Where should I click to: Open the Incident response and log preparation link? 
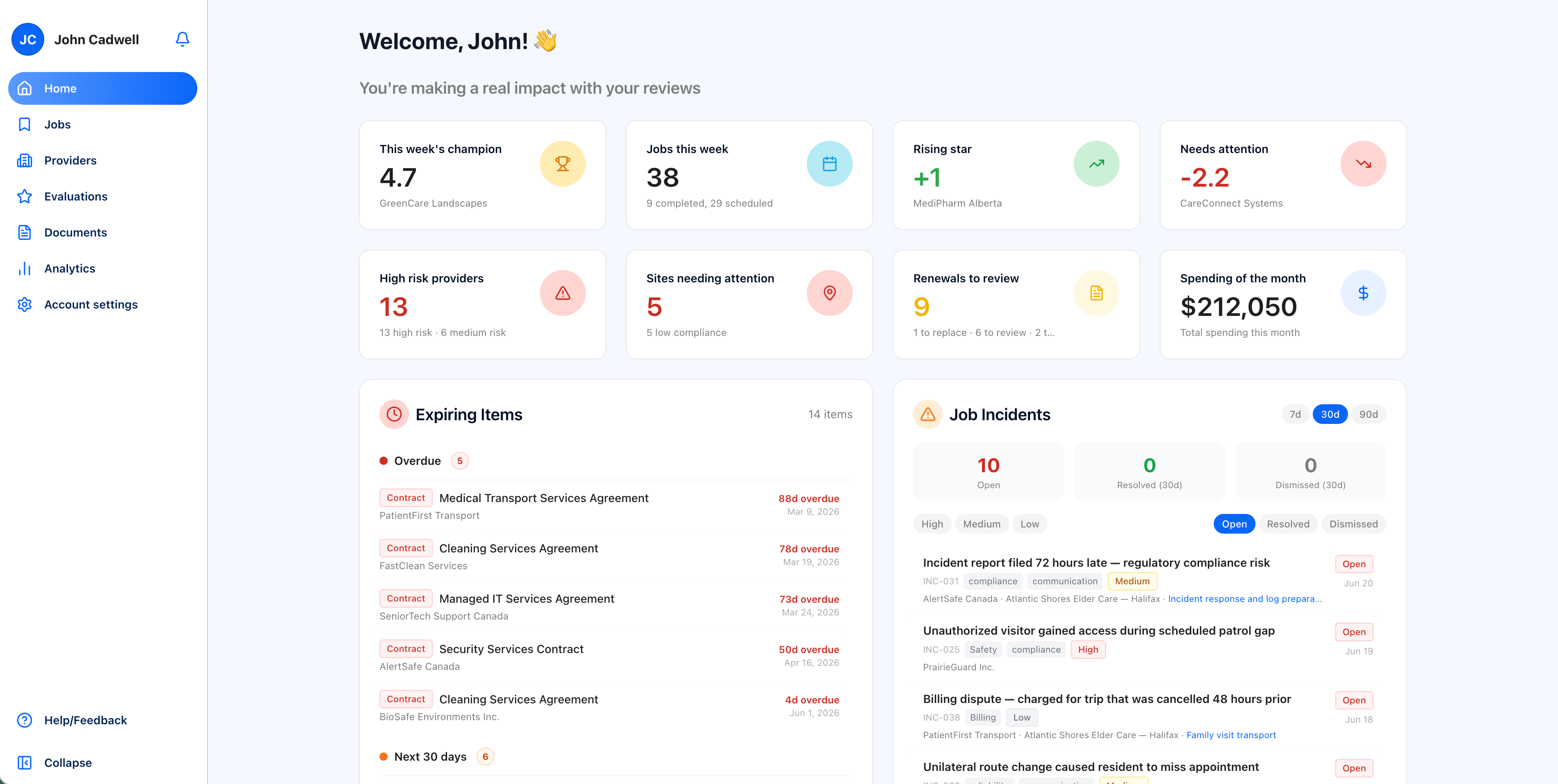click(x=1245, y=598)
